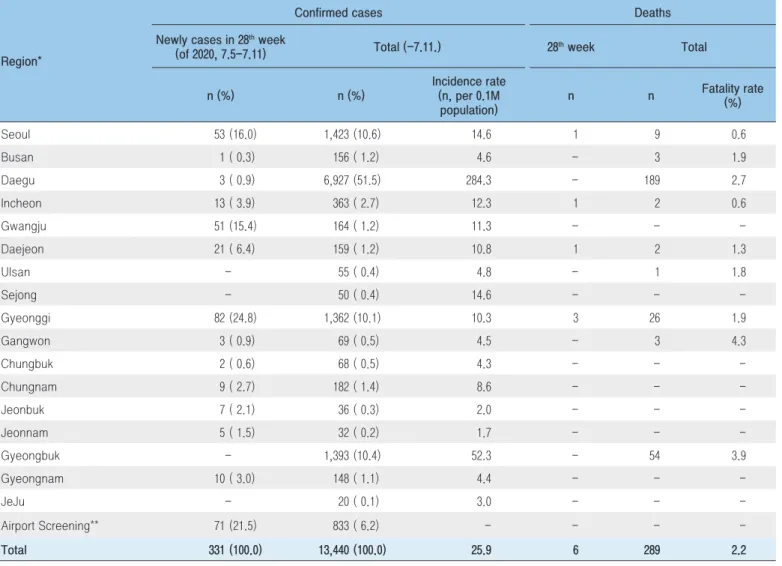This screenshot has height=566, width=782.
Task: Click Daegu's total '6,927 (51.5)'
Action: [x=352, y=180]
